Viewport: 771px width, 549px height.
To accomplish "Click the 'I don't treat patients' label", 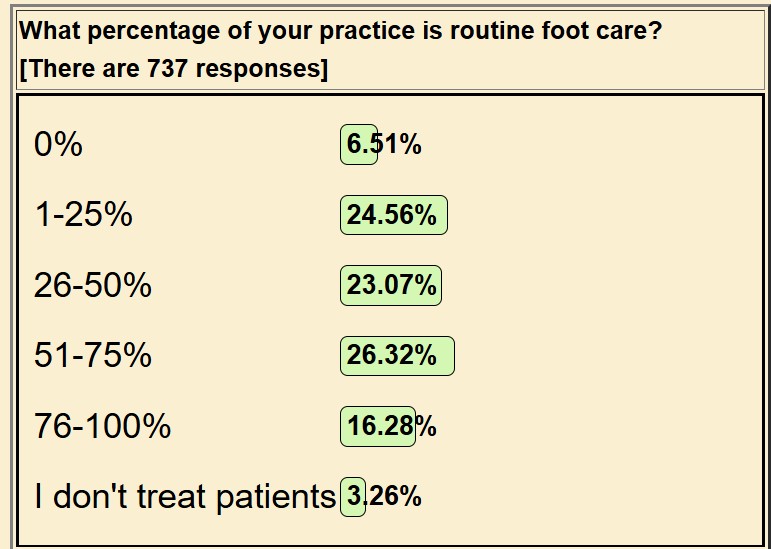I will tap(185, 496).
